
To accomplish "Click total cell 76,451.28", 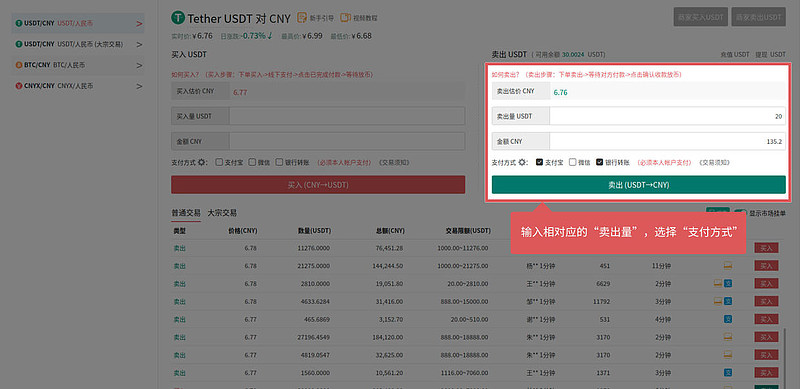I will (x=389, y=248).
